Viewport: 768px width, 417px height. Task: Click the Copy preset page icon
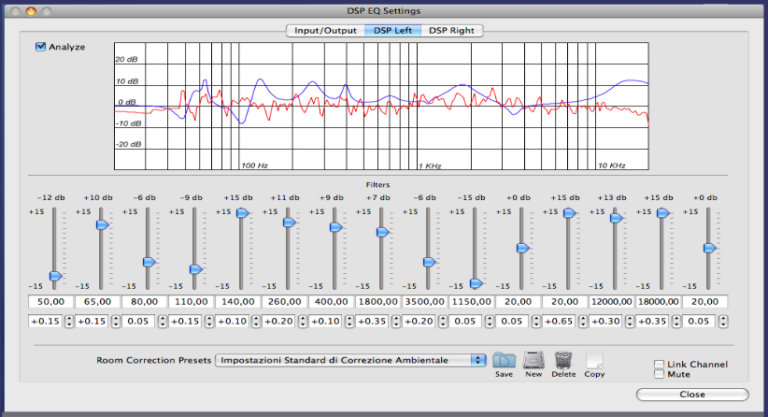point(594,360)
